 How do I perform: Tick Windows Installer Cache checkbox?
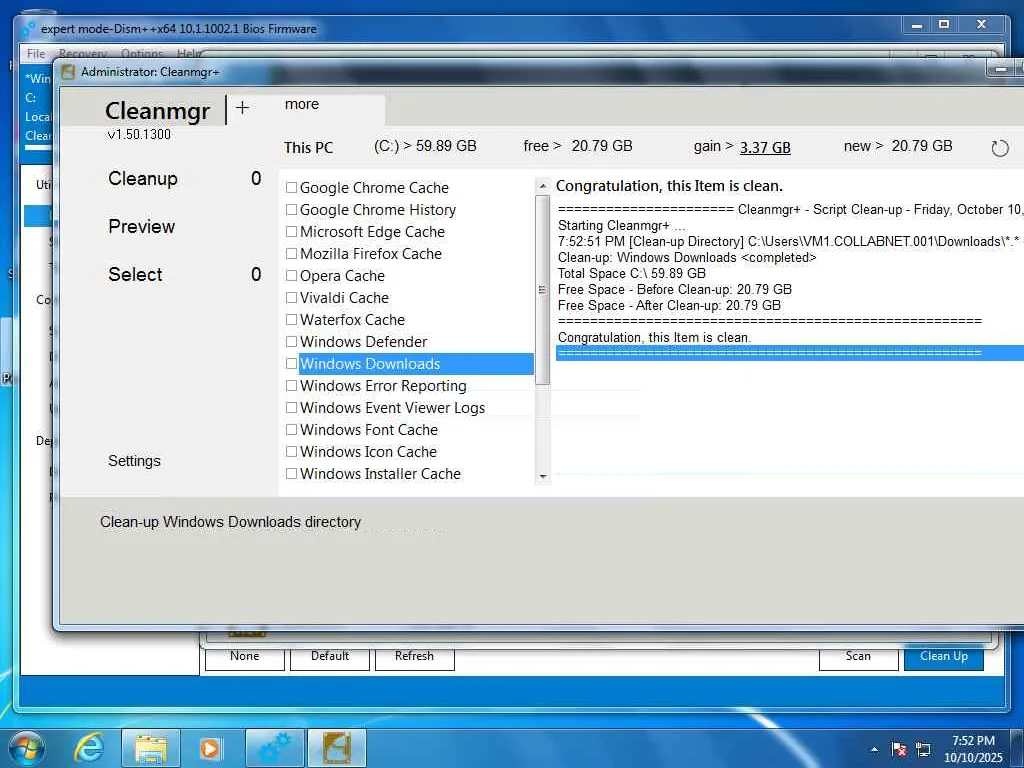291,473
